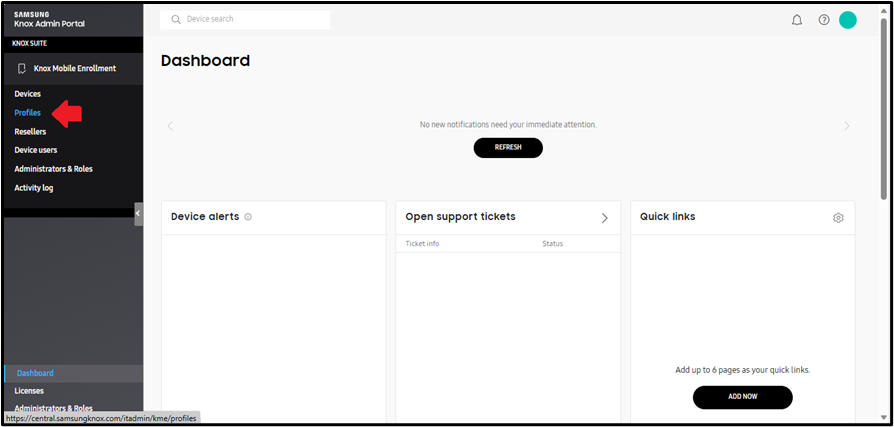Go to next notification with right arrow

point(847,126)
